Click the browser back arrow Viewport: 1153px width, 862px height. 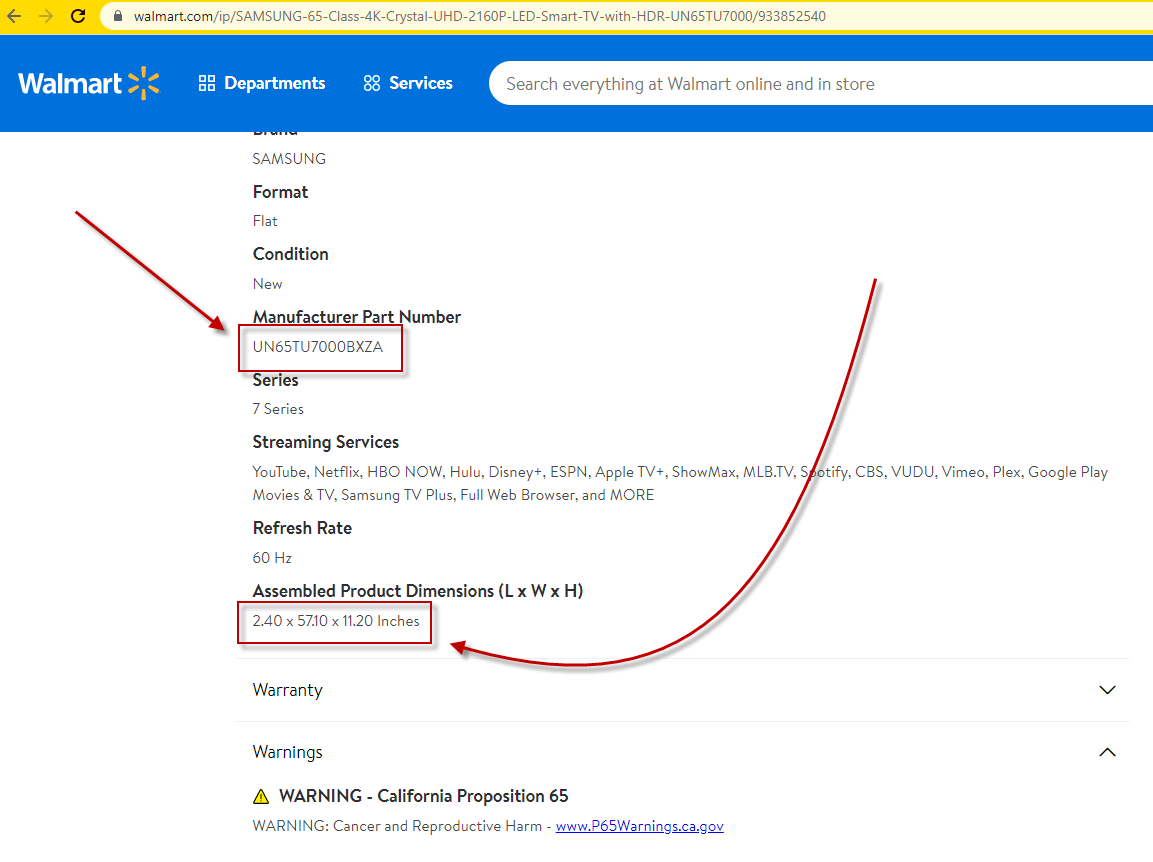click(14, 16)
